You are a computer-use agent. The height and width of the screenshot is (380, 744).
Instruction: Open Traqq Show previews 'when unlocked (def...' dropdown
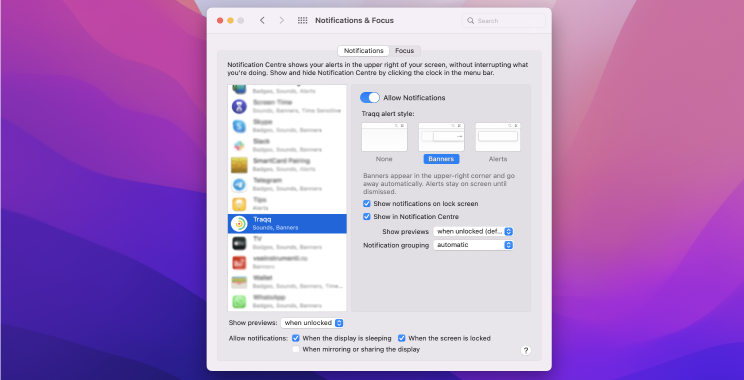(x=473, y=232)
